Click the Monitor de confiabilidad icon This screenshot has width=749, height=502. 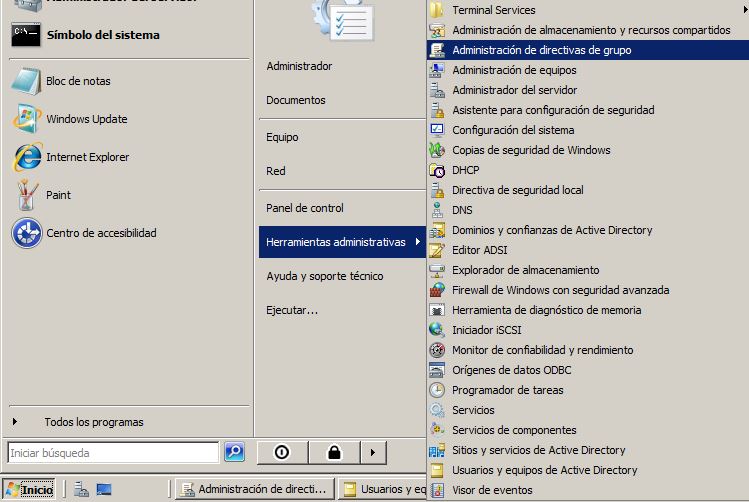[x=437, y=350]
